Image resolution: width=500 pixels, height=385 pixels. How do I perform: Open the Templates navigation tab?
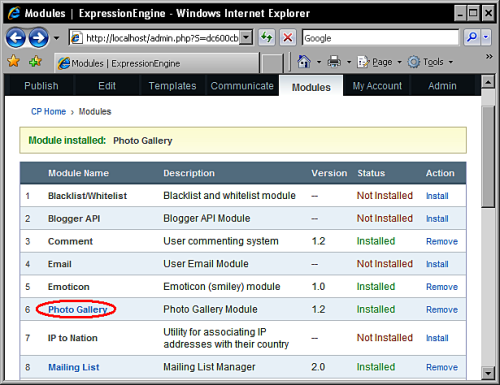click(172, 86)
